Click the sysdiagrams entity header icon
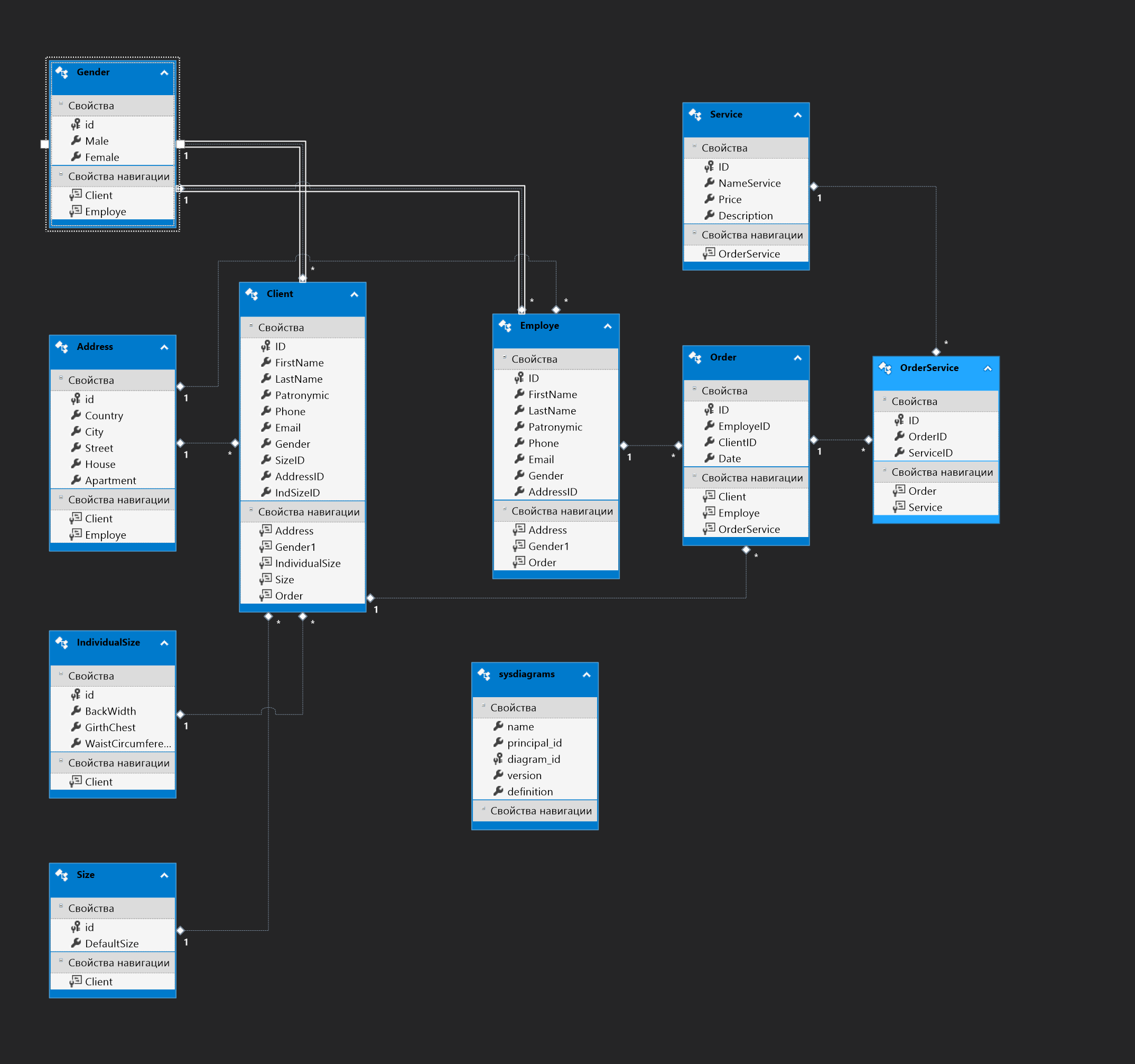 [x=484, y=674]
